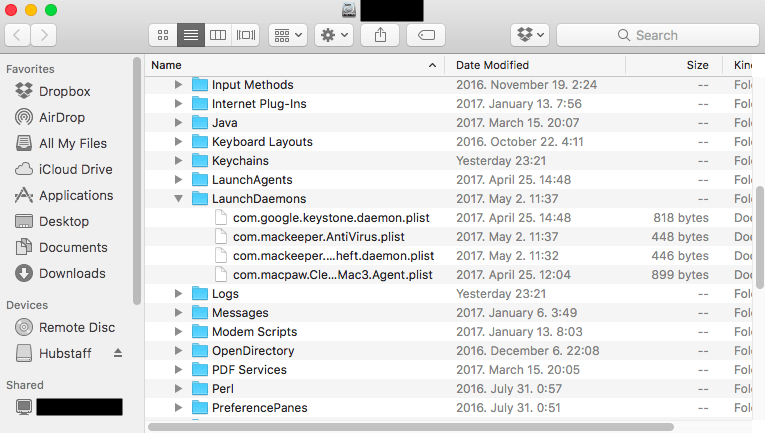Sort by the Date Modified column header
The width and height of the screenshot is (765, 433).
tap(535, 65)
